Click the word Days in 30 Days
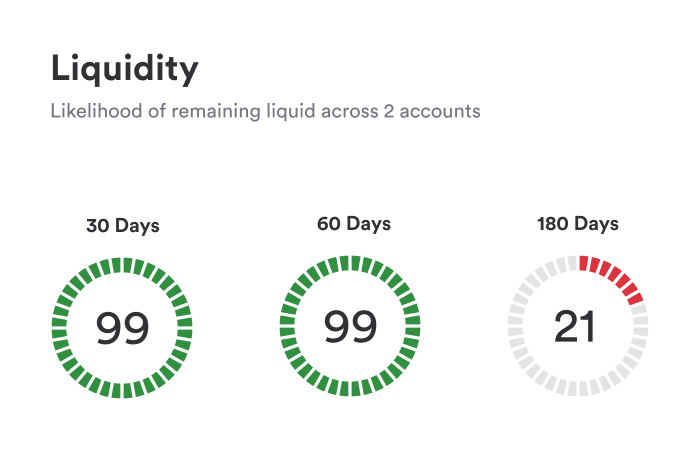The height and width of the screenshot is (450, 700). point(137,225)
